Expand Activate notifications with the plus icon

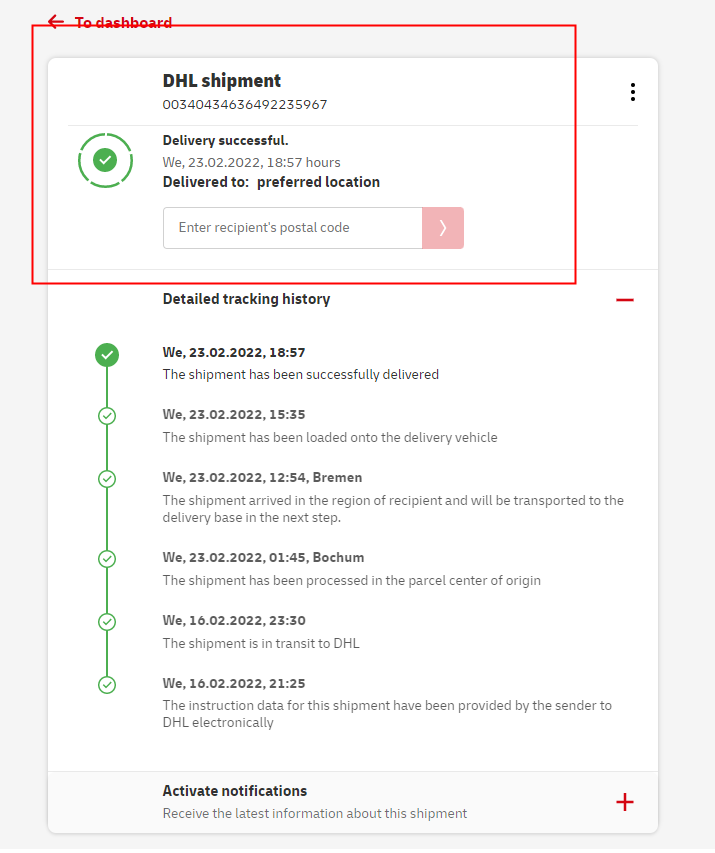point(625,802)
